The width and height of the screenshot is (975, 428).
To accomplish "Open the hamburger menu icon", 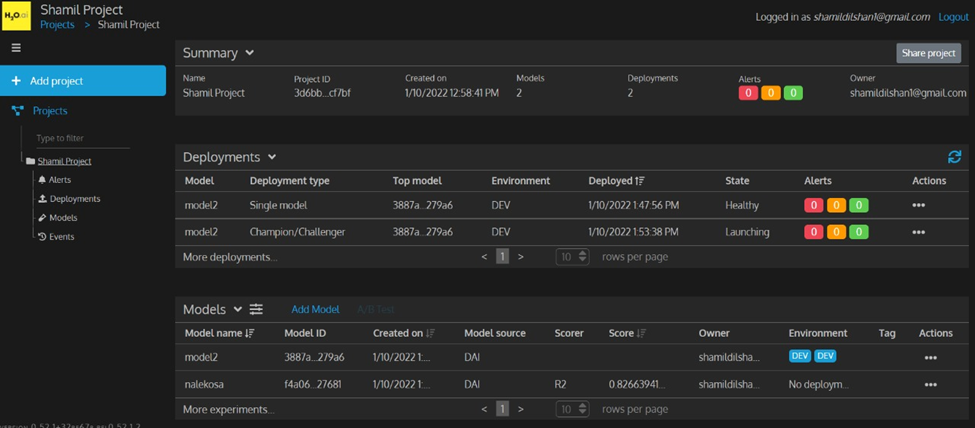I will tap(16, 48).
